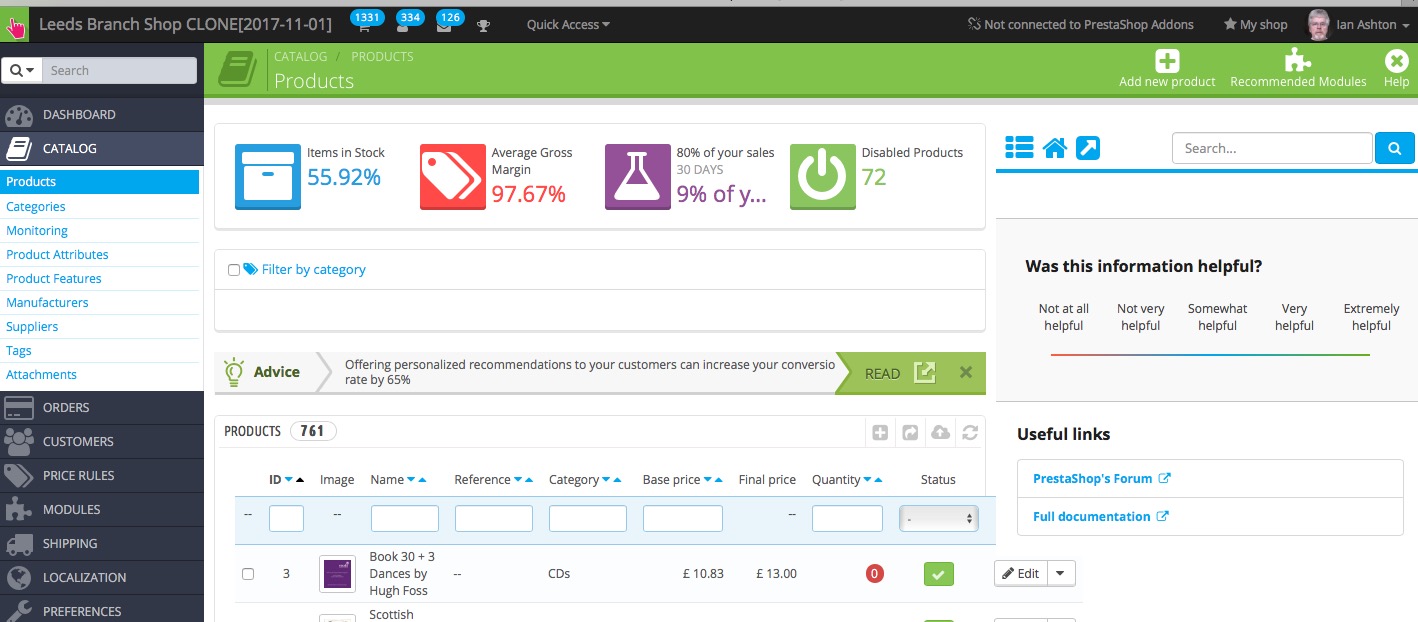
Task: Click the refresh list icon in products panel
Action: click(970, 433)
